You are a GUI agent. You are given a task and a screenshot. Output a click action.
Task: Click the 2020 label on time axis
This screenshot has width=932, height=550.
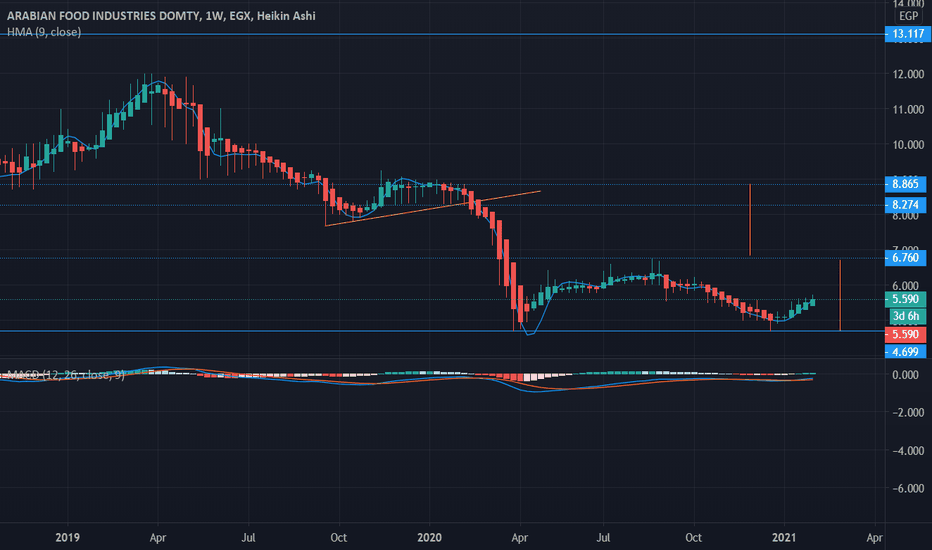click(x=429, y=538)
